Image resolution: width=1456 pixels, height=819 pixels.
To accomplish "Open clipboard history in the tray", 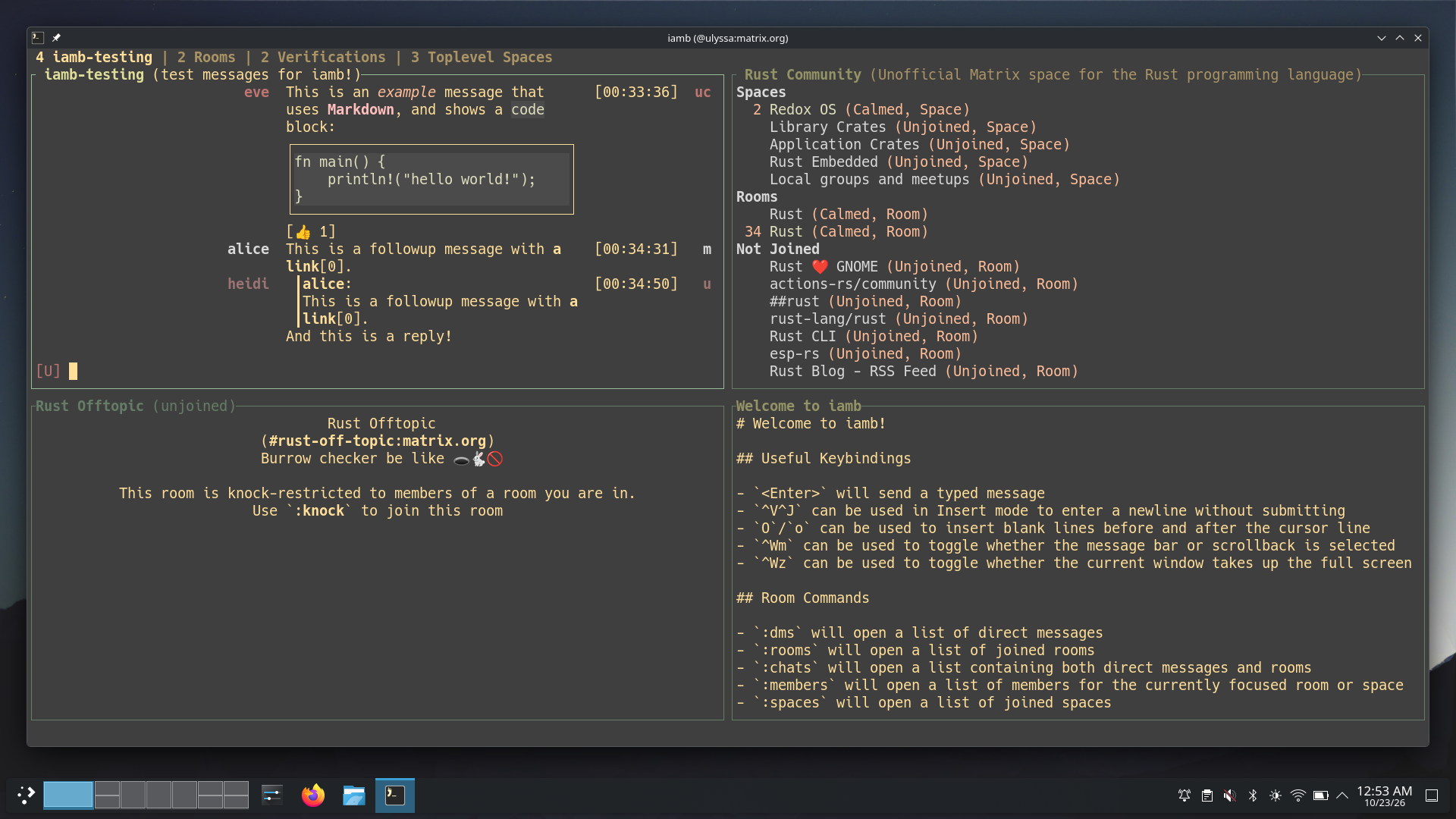I will click(x=1207, y=795).
